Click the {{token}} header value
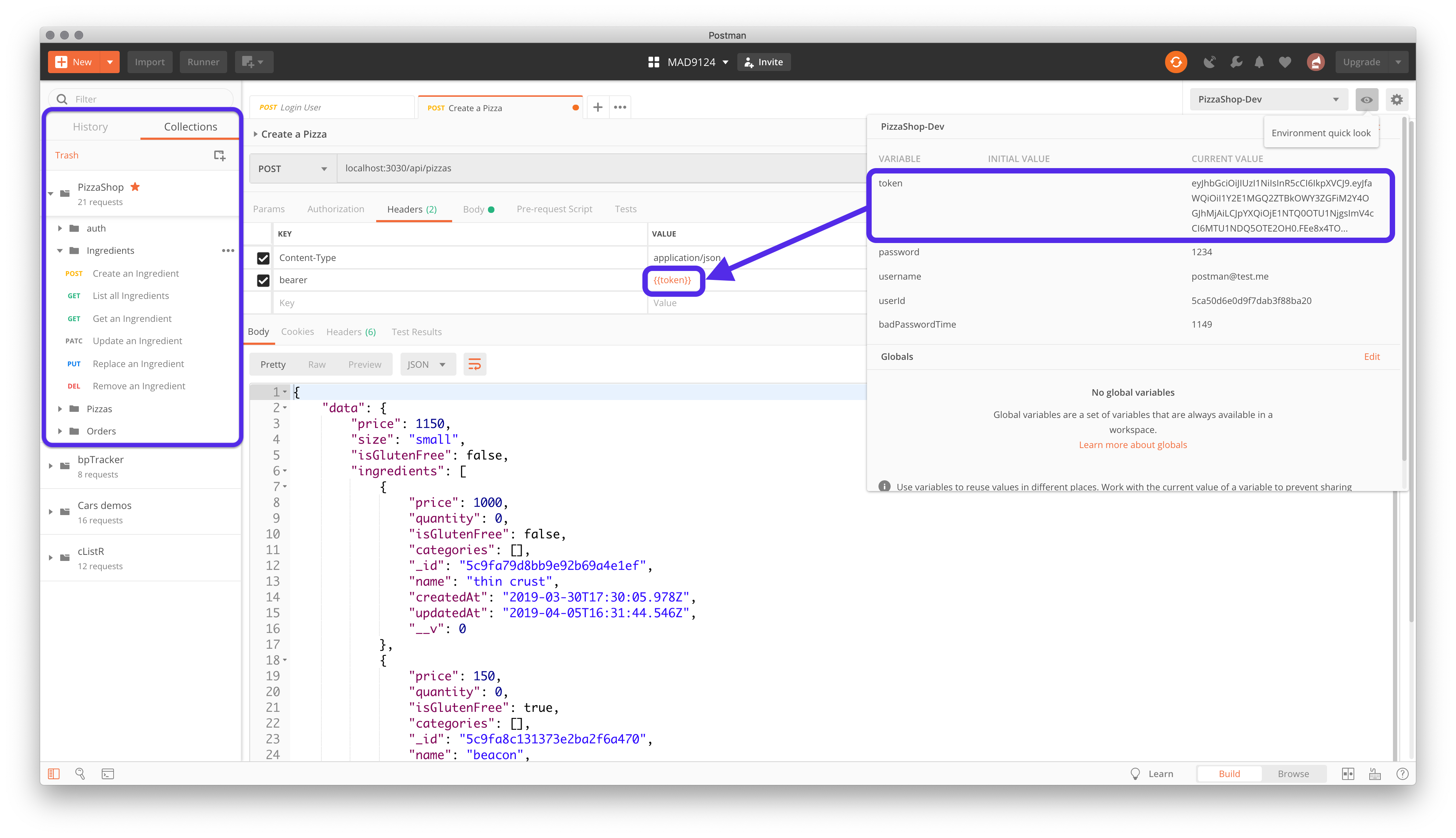The image size is (1456, 838). (x=672, y=280)
